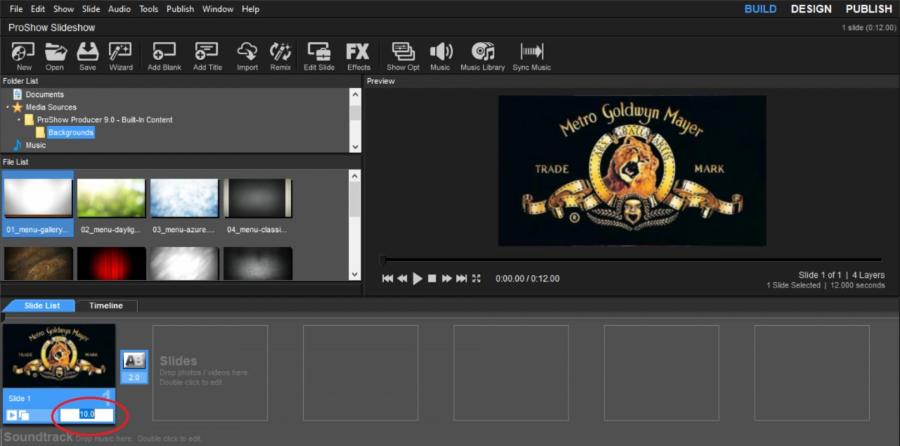Open the Help menu
This screenshot has height=446, width=900.
pyautogui.click(x=250, y=9)
